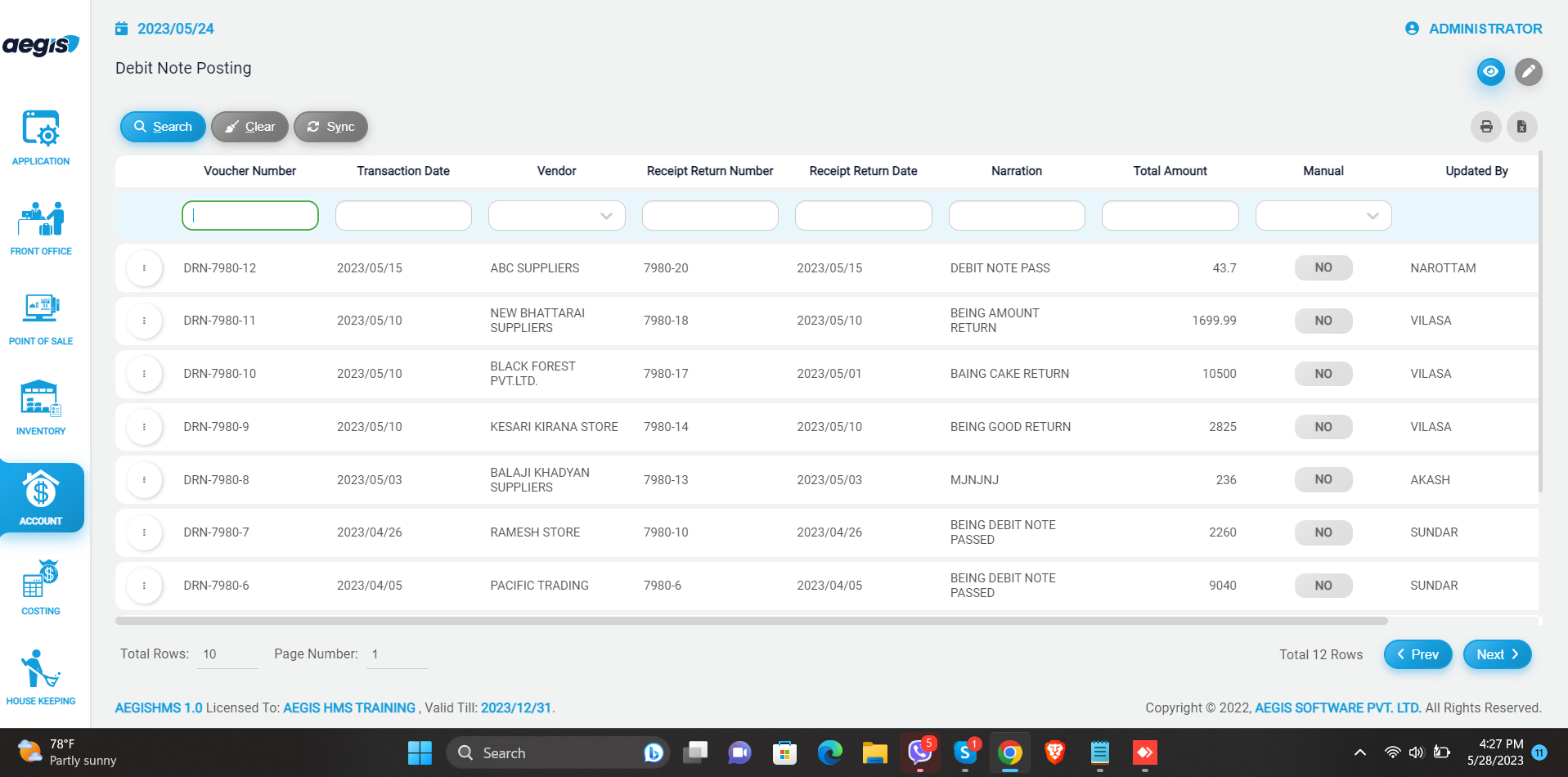Open AEGIS SOFTWARE PVT. LTD. link
The height and width of the screenshot is (777, 1568).
(x=1338, y=708)
